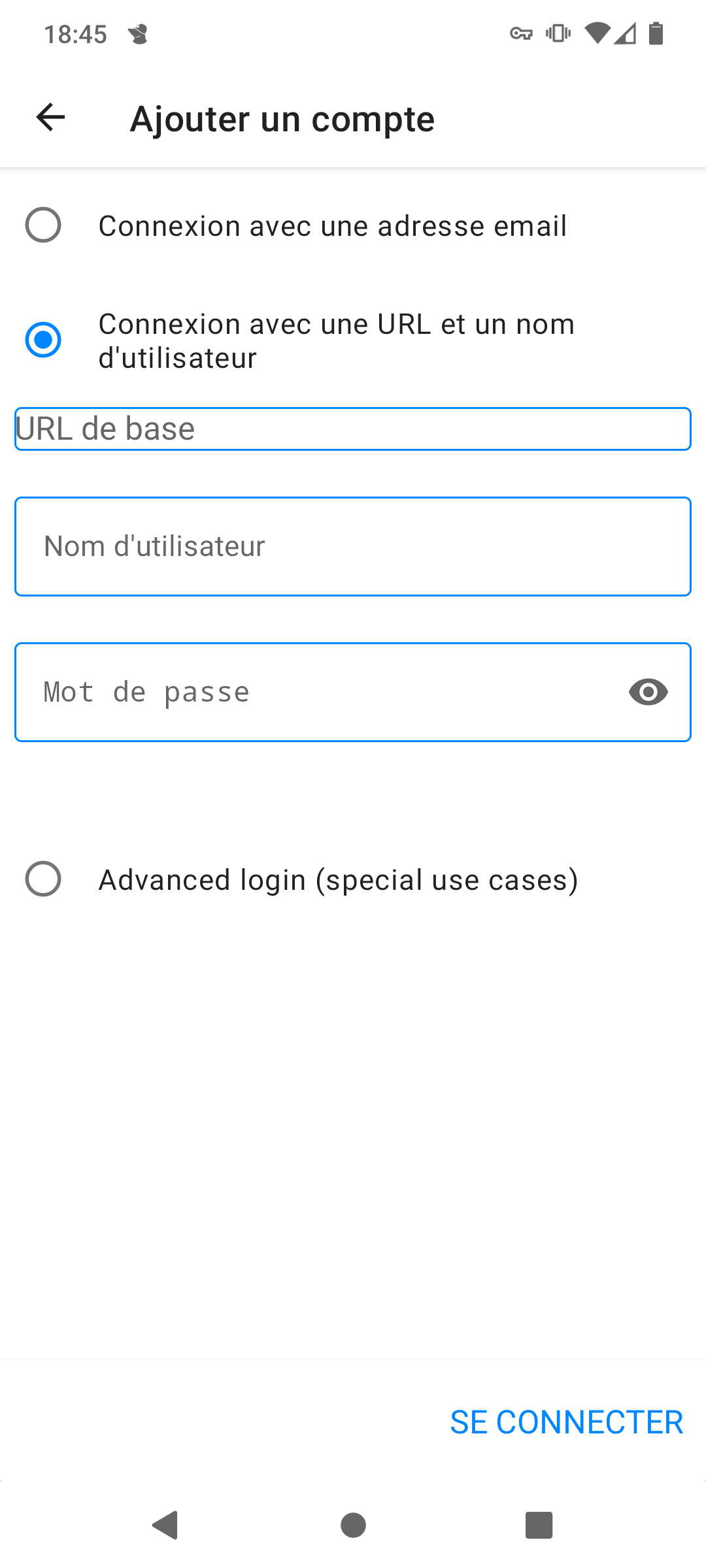
Task: Tap the SE CONNECTER button
Action: tap(566, 1422)
